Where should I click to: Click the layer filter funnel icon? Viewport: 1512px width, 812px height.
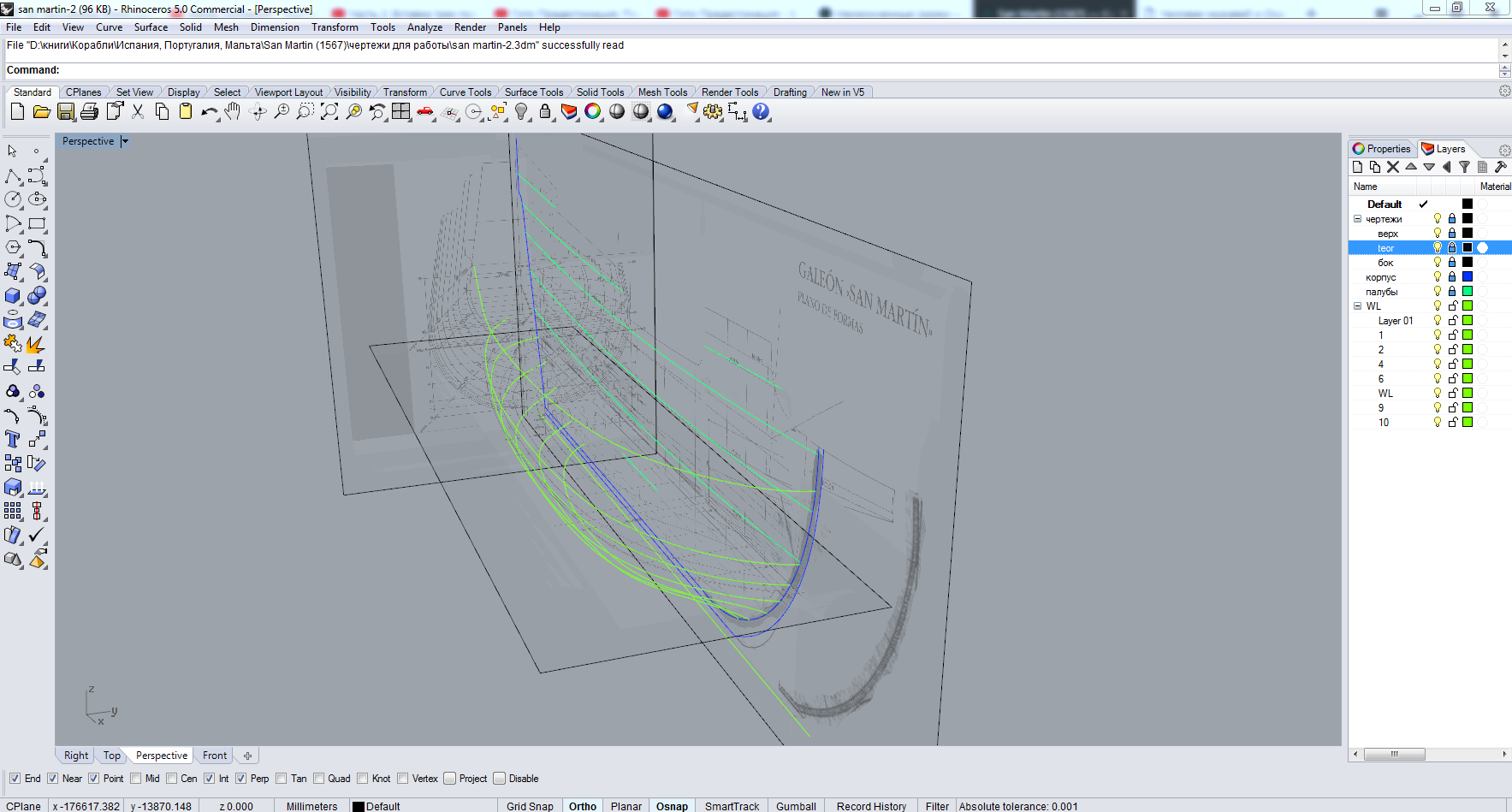click(x=1464, y=168)
